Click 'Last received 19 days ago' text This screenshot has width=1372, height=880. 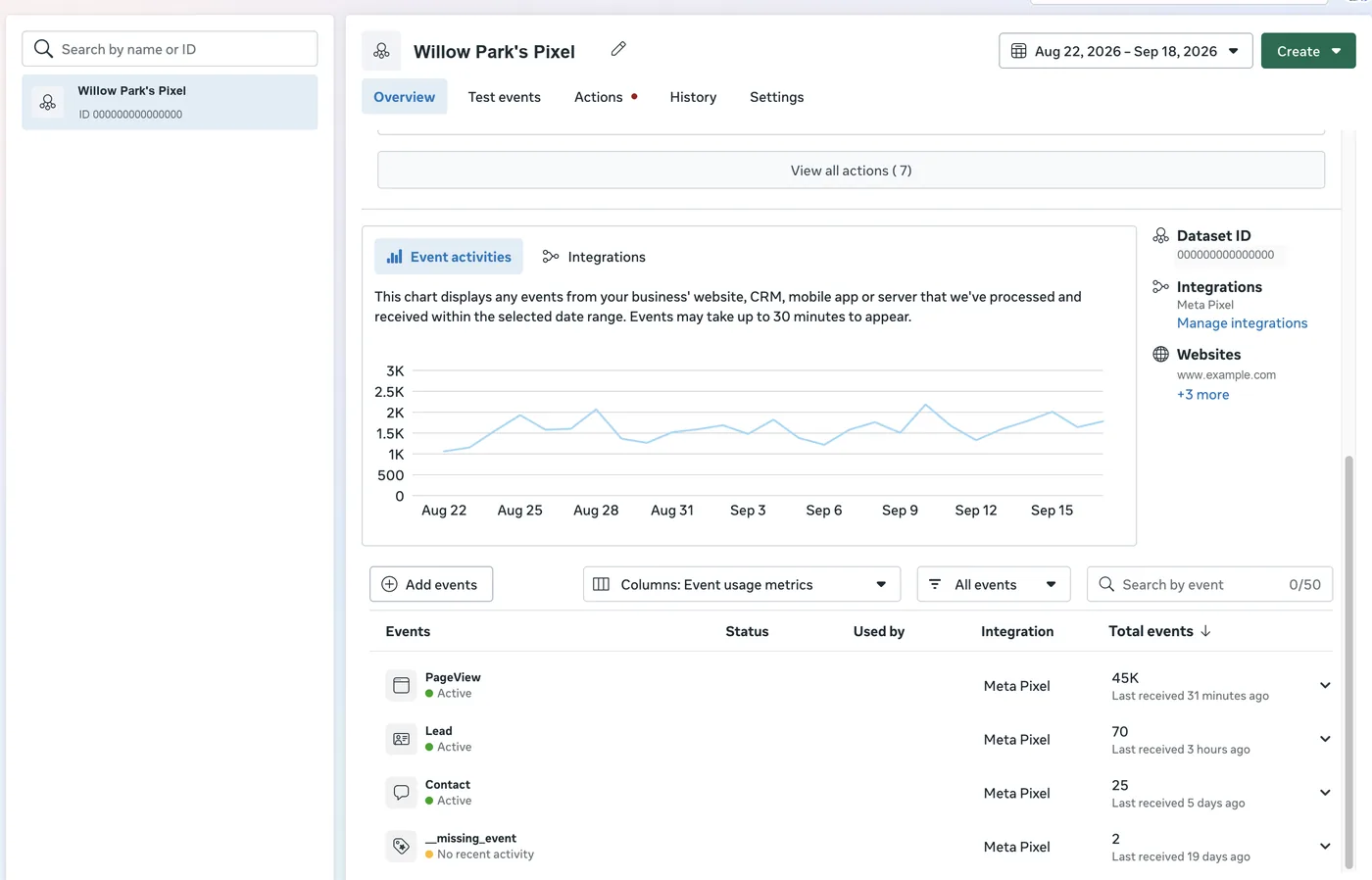[1181, 856]
